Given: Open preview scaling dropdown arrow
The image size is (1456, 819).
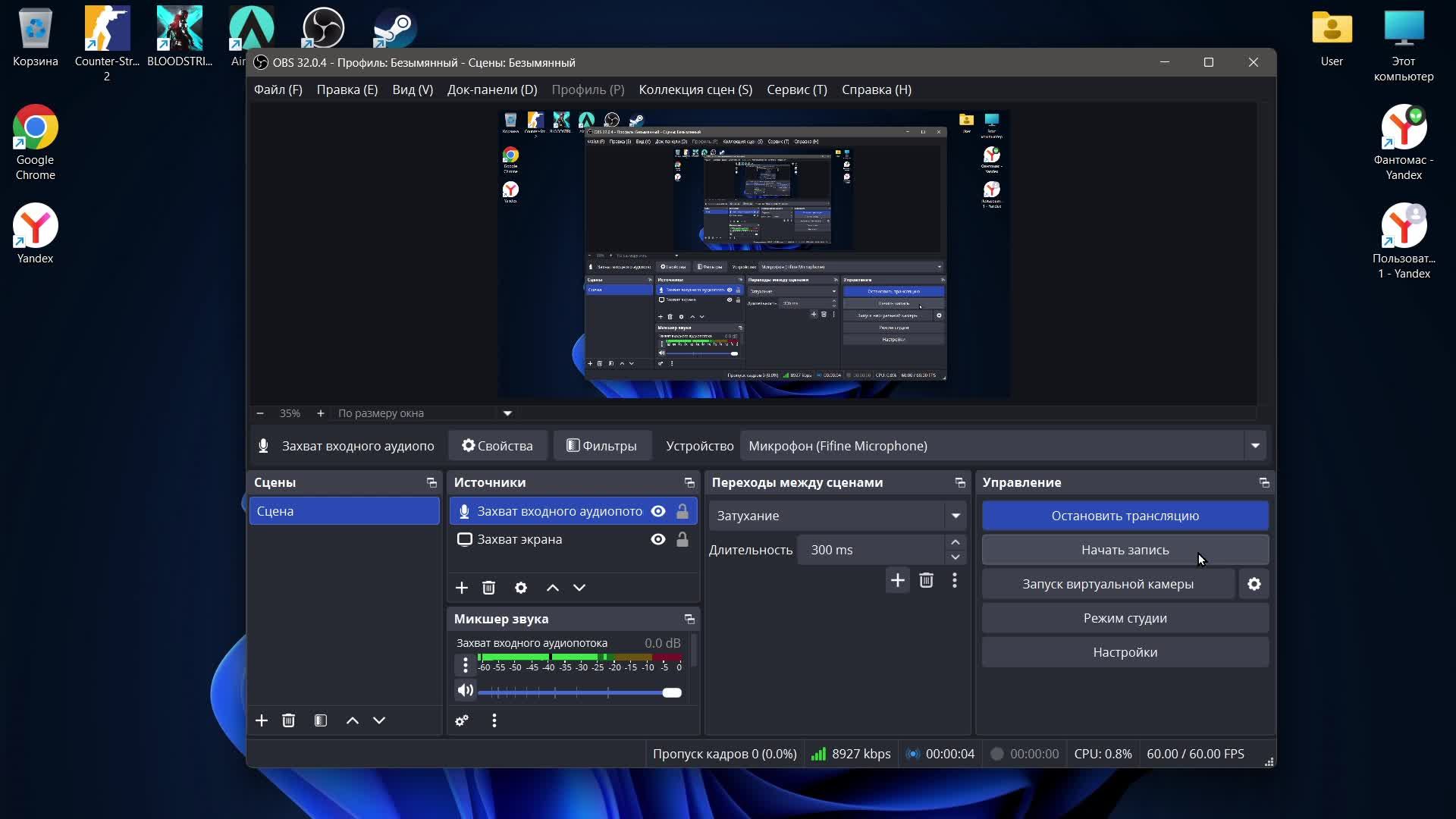Looking at the screenshot, I should point(507,413).
